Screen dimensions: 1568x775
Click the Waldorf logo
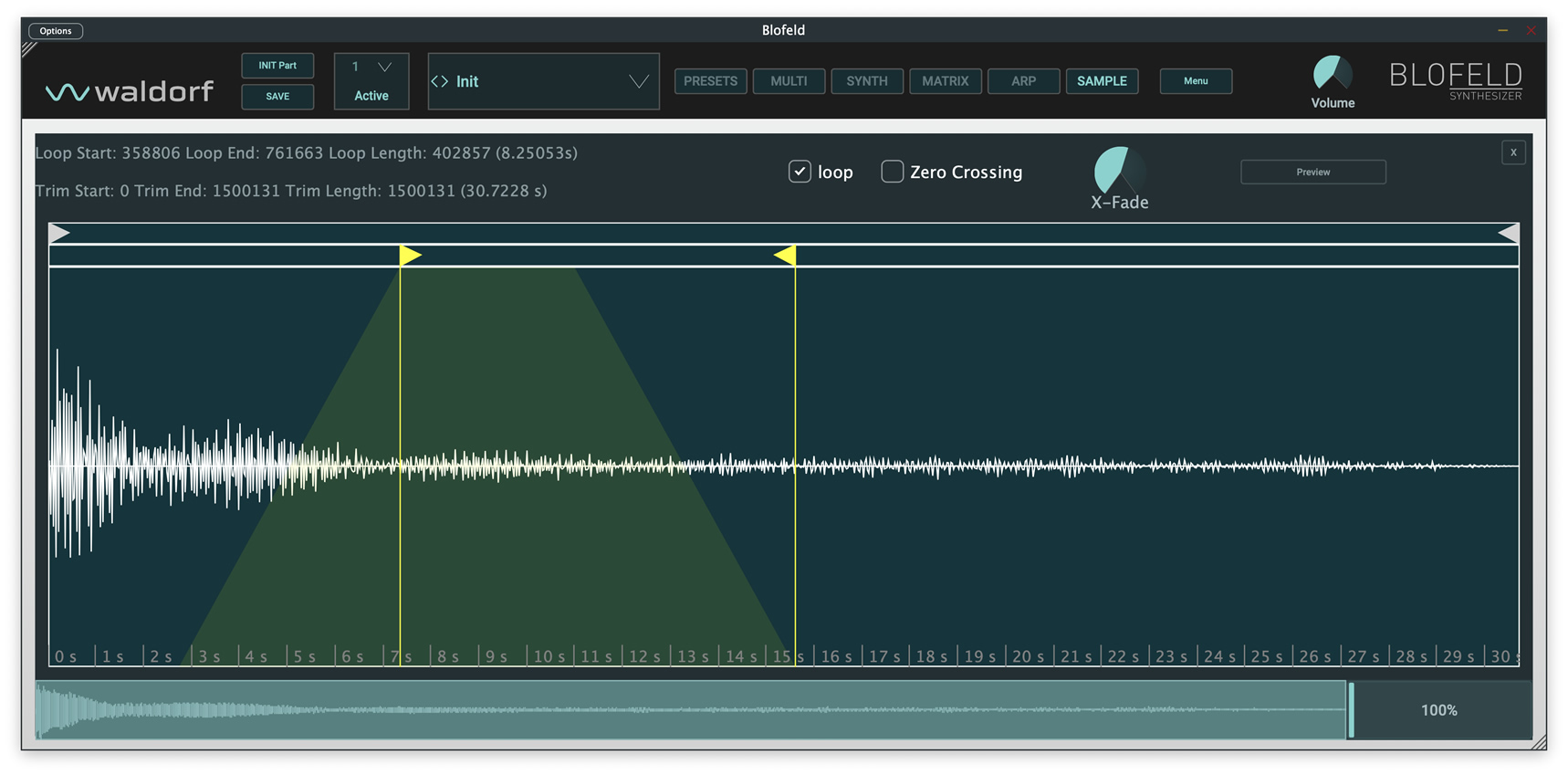130,91
